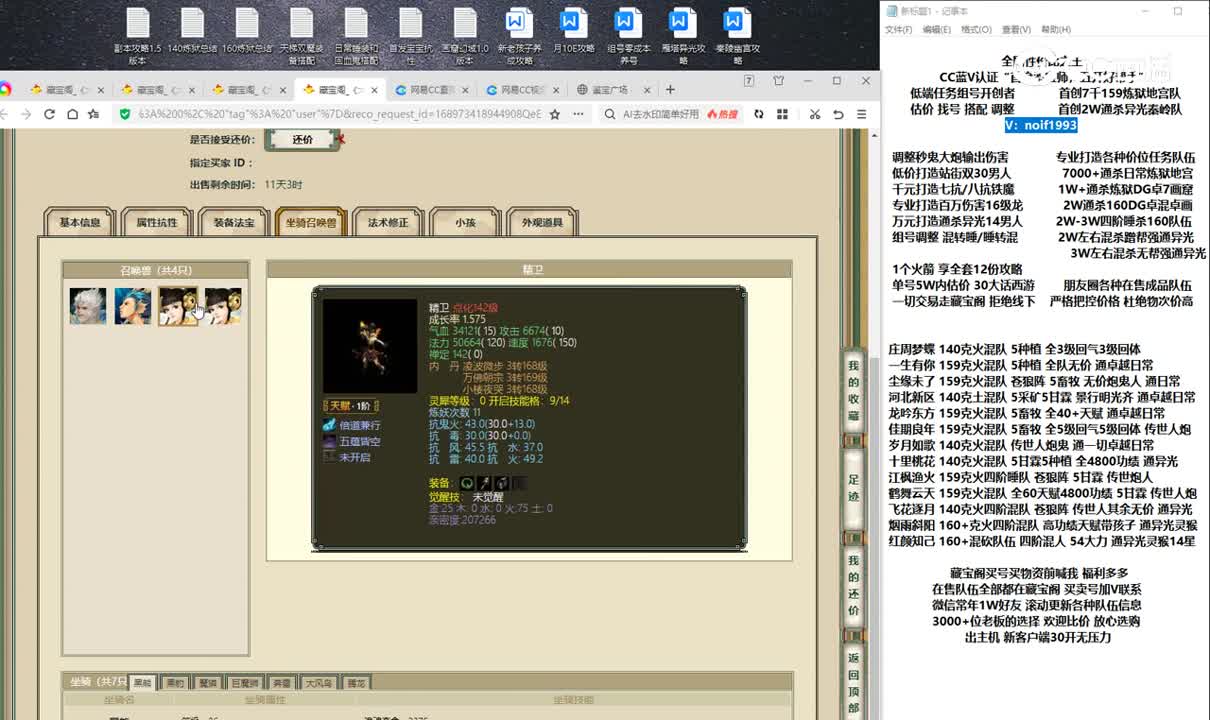The width and height of the screenshot is (1210, 720).
Task: Select the 黑豹 mount tab
Action: [175, 682]
